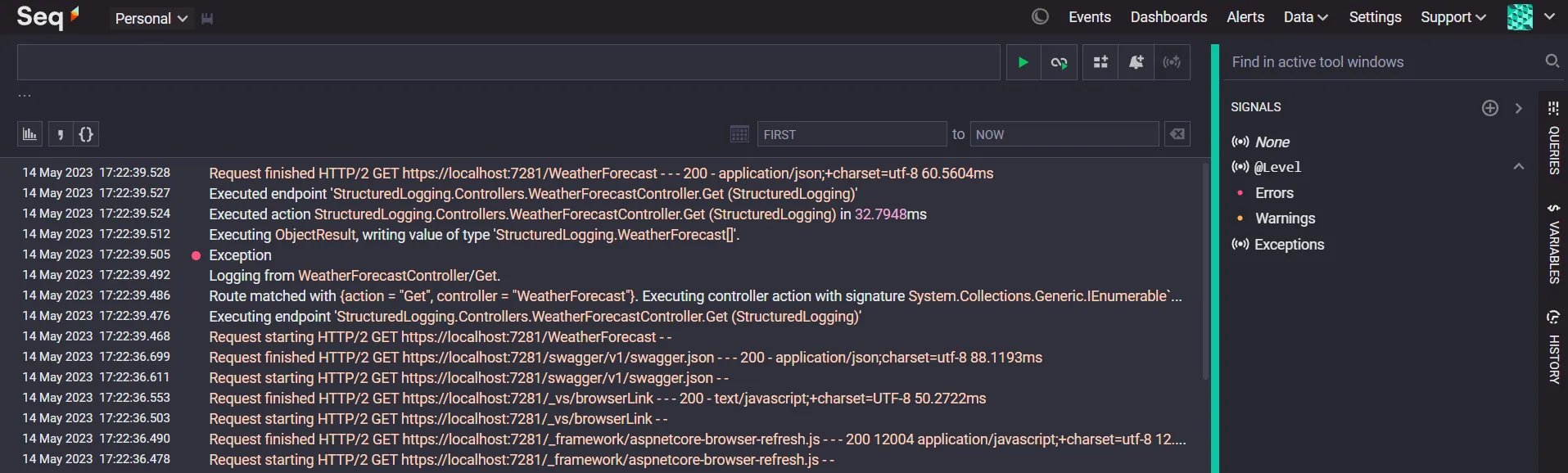Screen dimensions: 1568x473
Task: Open the 'Executing ObjectResult' event row
Action: [474, 235]
